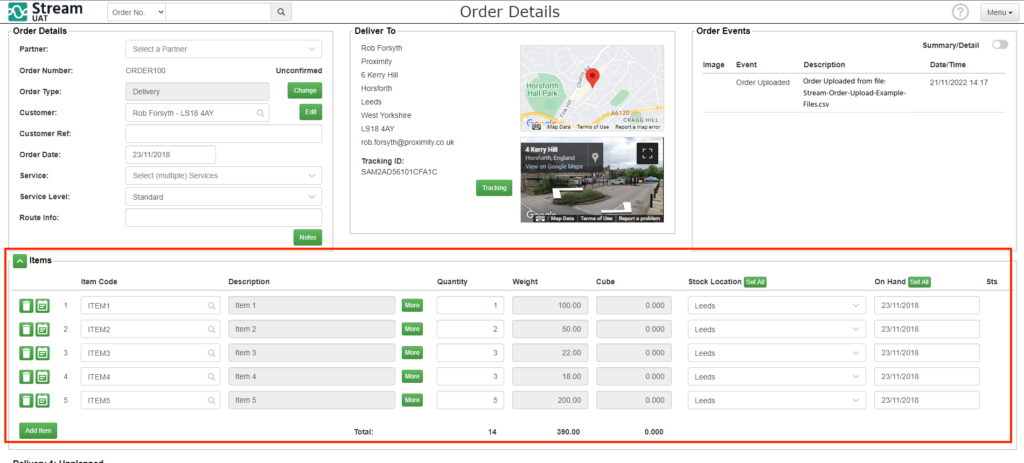Open the Service Level Standard dropdown
Image resolution: width=1024 pixels, height=463 pixels.
click(223, 197)
